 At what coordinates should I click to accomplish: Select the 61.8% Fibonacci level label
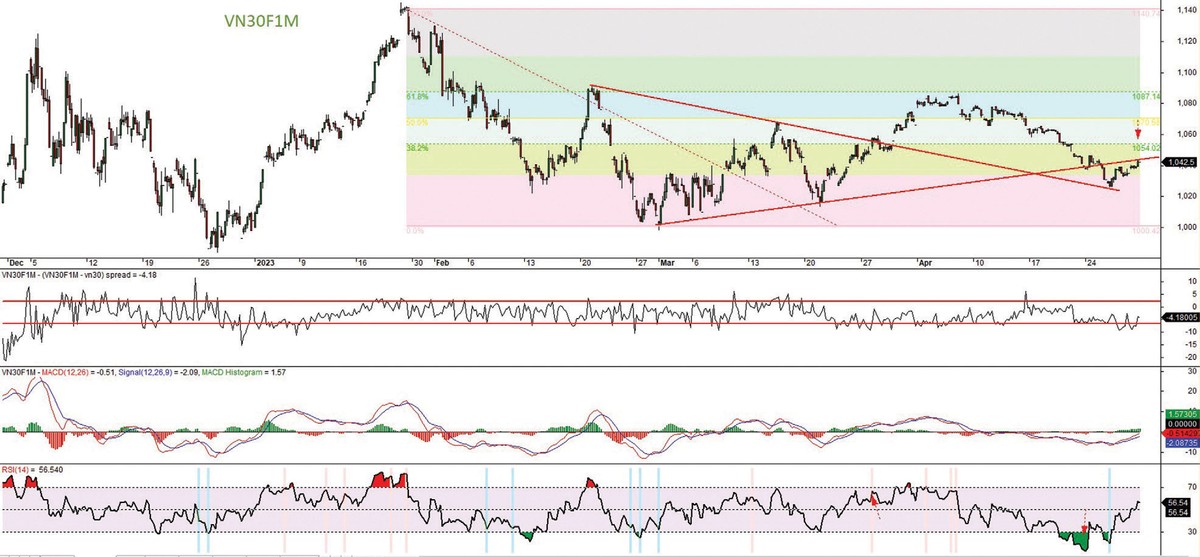point(417,97)
